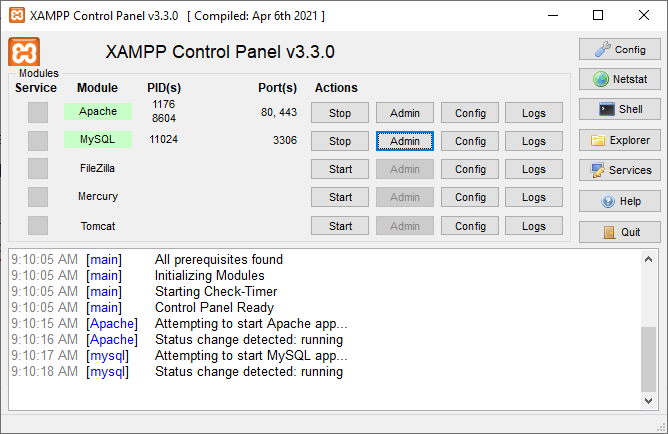Open MySQL Admin page

pyautogui.click(x=405, y=141)
